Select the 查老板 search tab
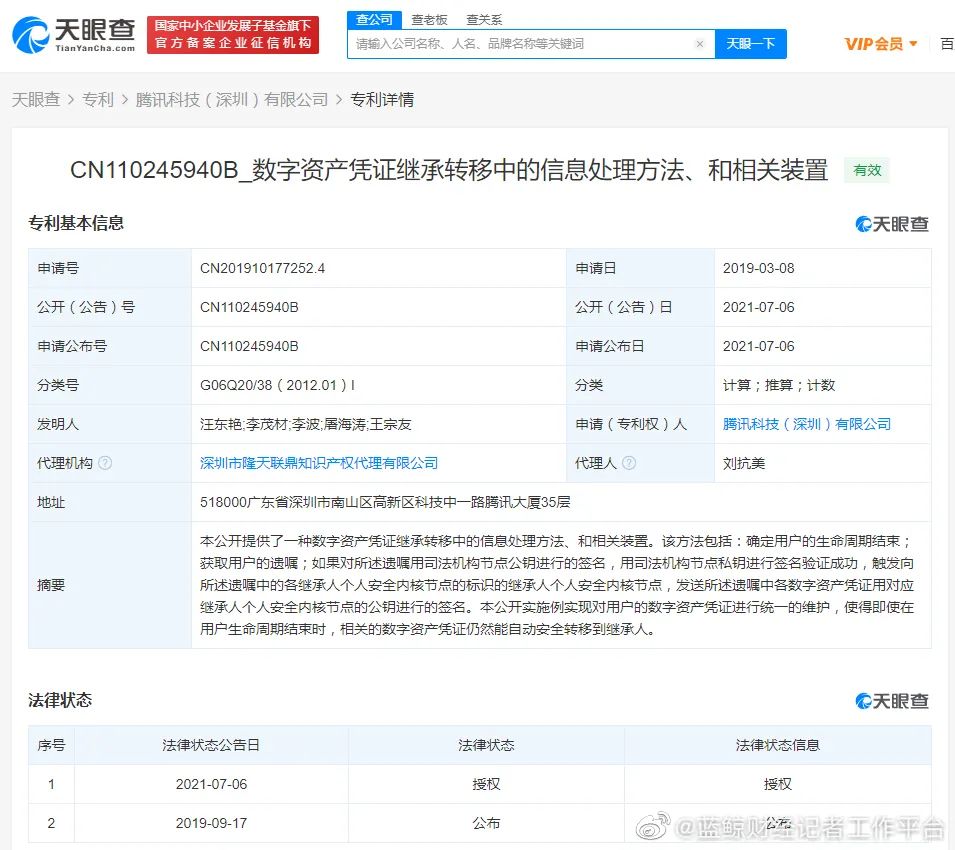The height and width of the screenshot is (850, 955). tap(429, 20)
